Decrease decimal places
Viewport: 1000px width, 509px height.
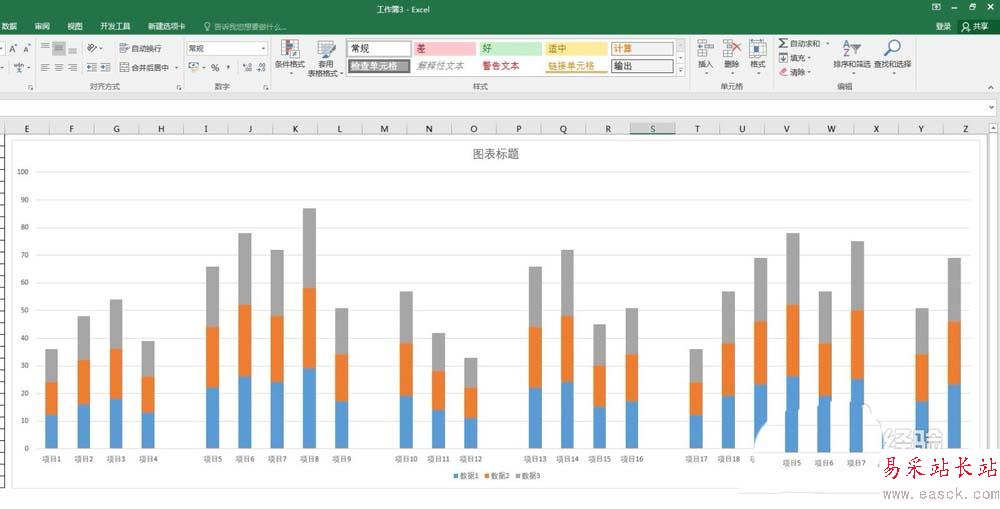(262, 68)
